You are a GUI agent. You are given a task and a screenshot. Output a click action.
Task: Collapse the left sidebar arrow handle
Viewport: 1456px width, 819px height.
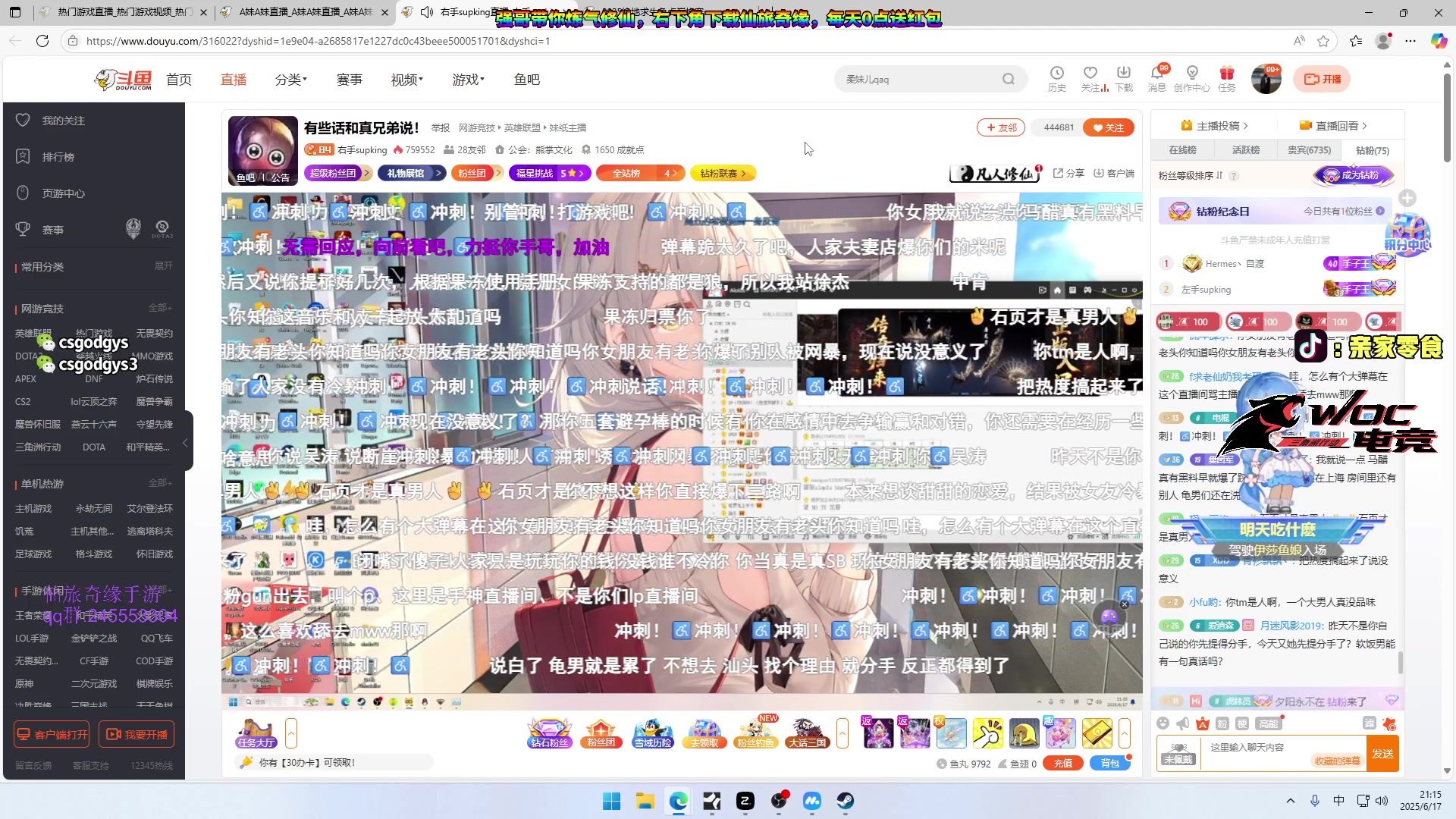point(185,442)
